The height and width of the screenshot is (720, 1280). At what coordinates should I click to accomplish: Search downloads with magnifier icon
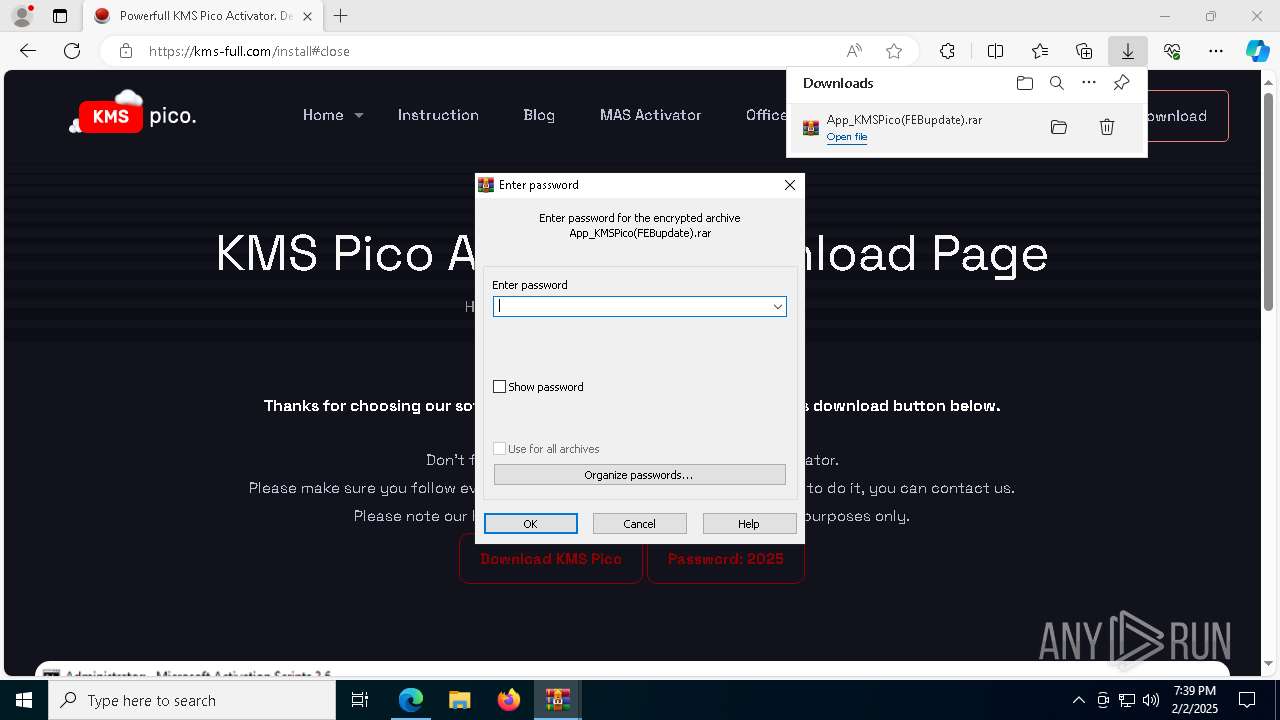pyautogui.click(x=1057, y=83)
